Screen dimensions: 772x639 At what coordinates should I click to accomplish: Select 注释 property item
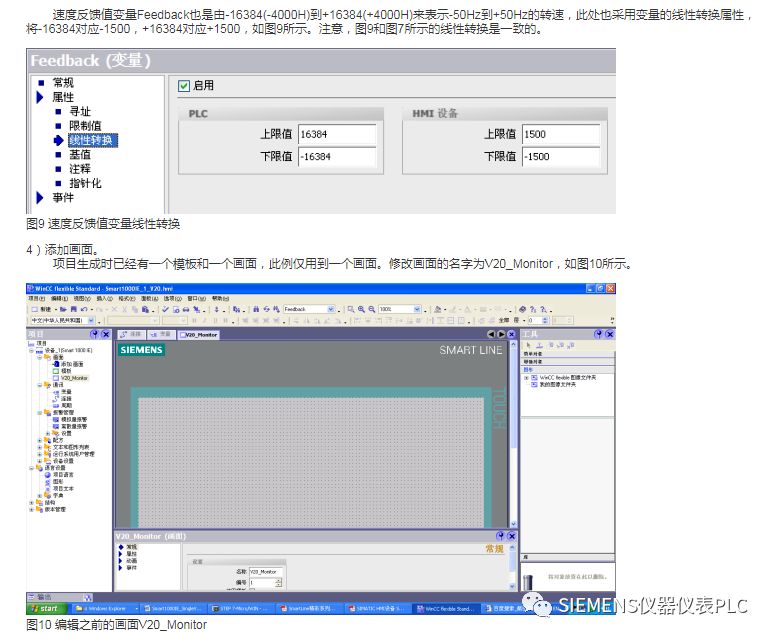(x=80, y=169)
